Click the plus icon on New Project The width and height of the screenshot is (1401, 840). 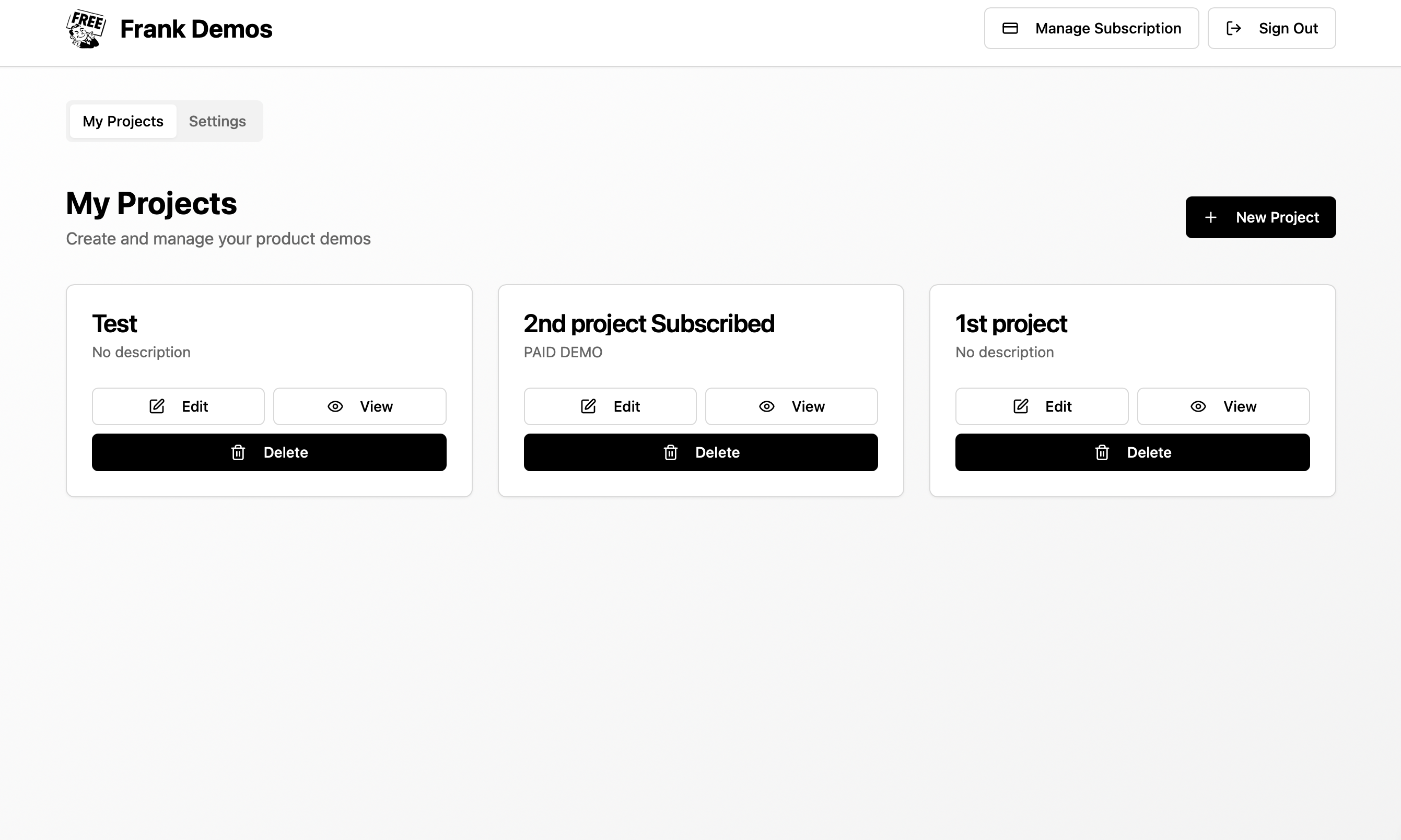[x=1210, y=217]
